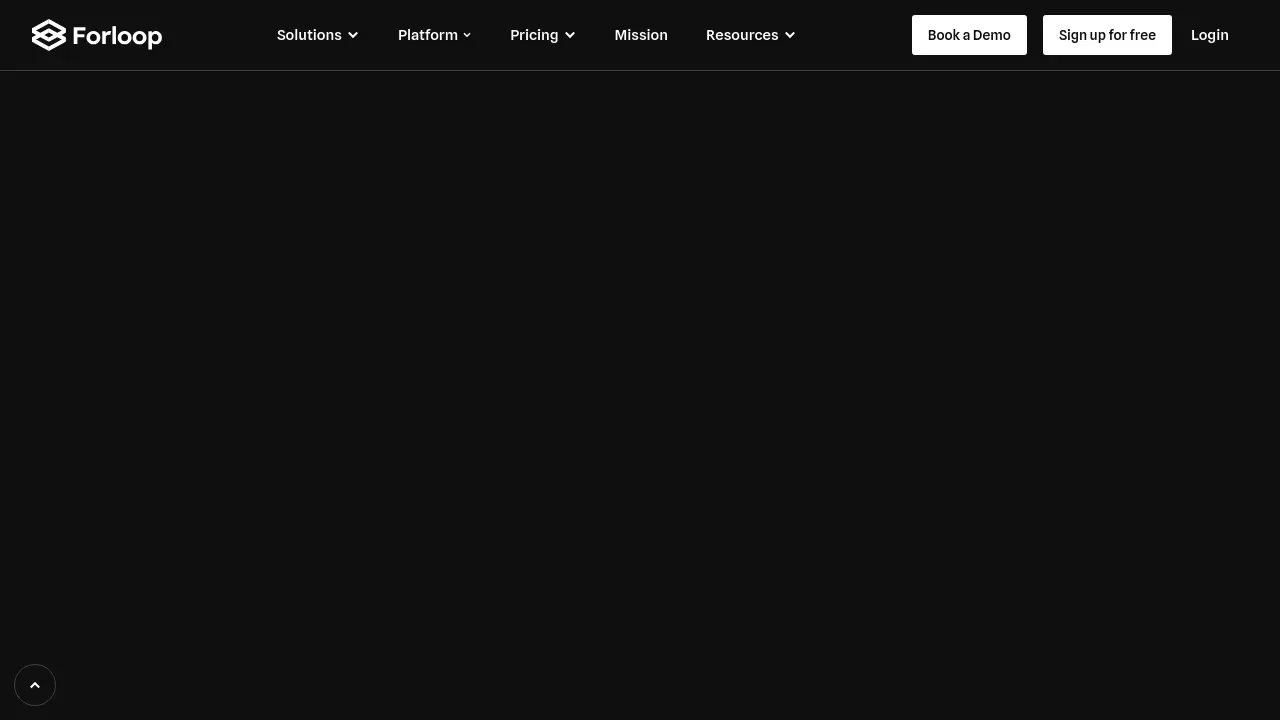Open the Resources menu label
This screenshot has height=720, width=1280.
point(741,35)
